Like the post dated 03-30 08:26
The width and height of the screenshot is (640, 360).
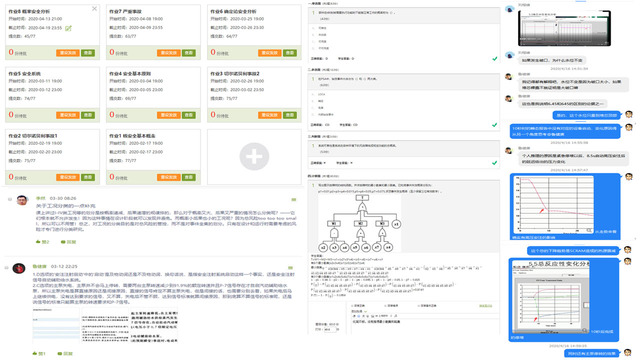[42, 242]
